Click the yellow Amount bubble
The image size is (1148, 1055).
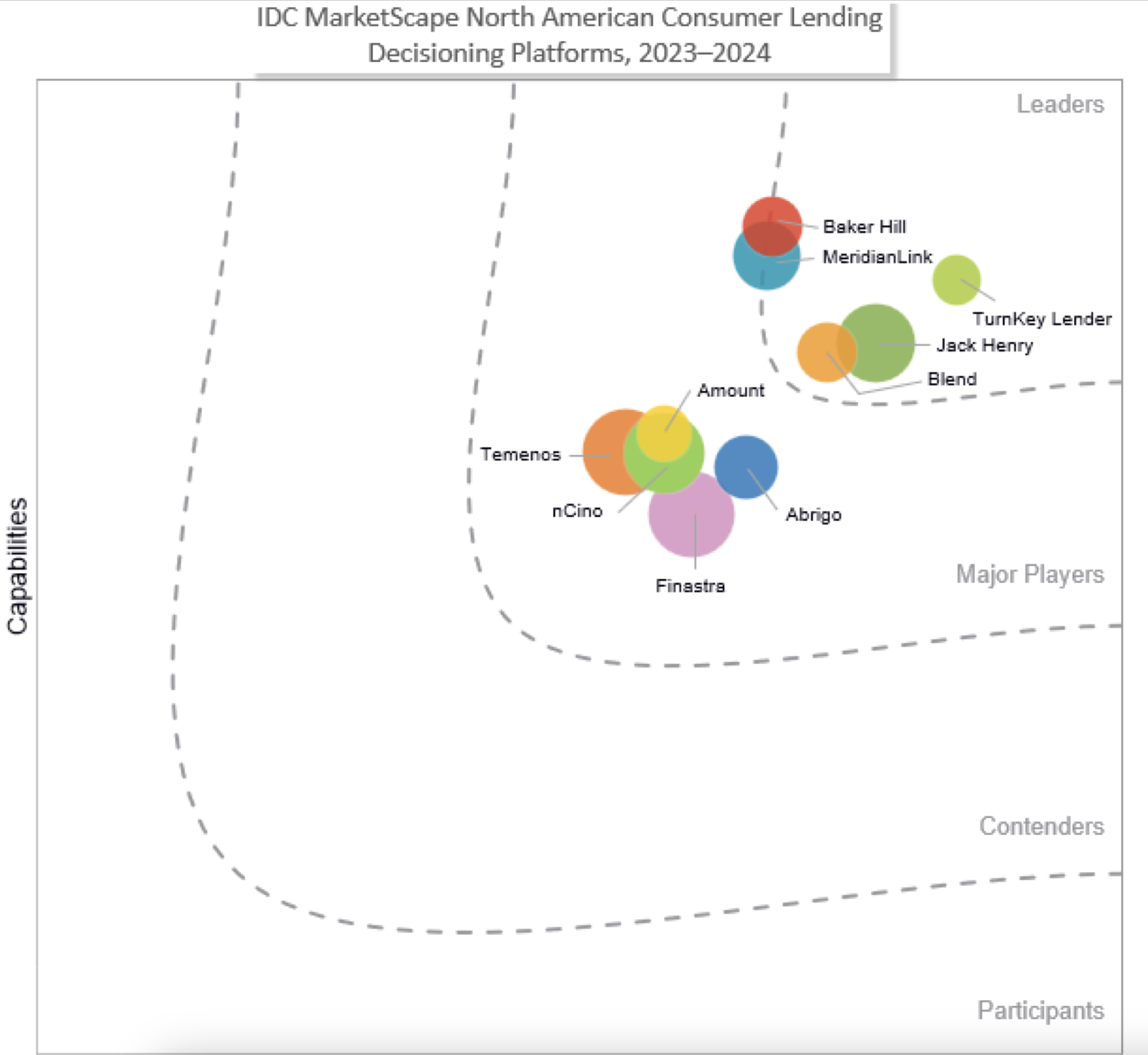pos(664,434)
